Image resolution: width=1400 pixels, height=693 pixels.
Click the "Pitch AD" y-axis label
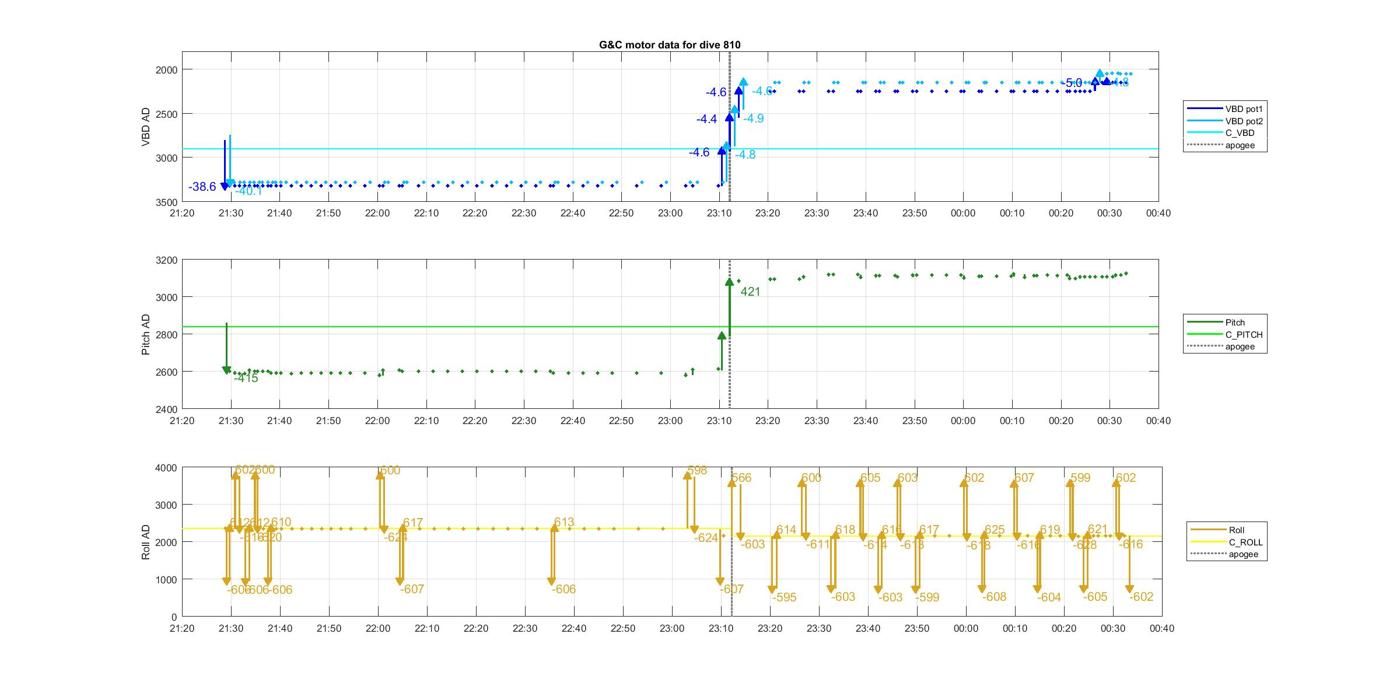click(x=146, y=334)
